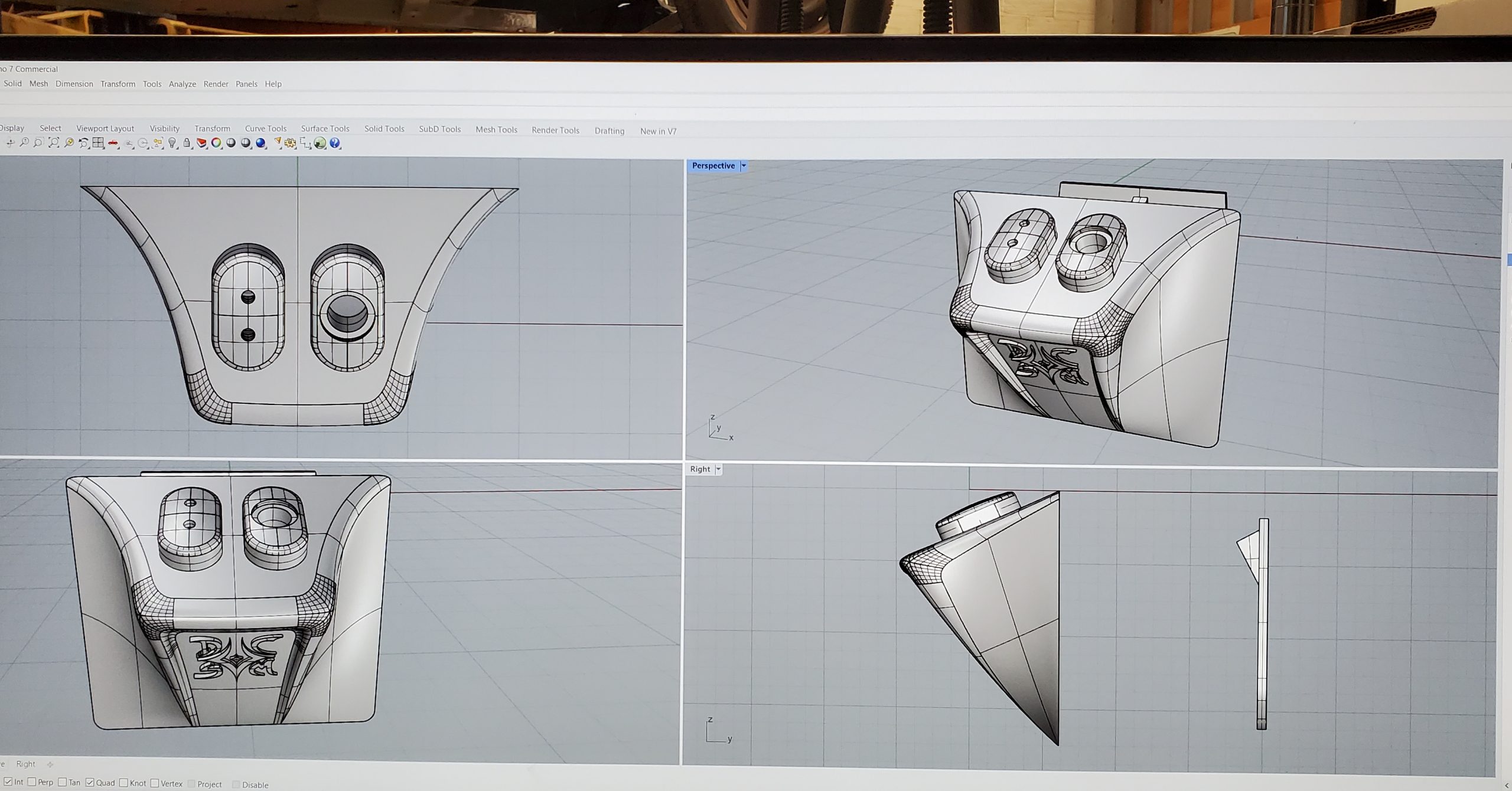
Task: Add a new viewport tab with plus icon
Action: [x=50, y=764]
